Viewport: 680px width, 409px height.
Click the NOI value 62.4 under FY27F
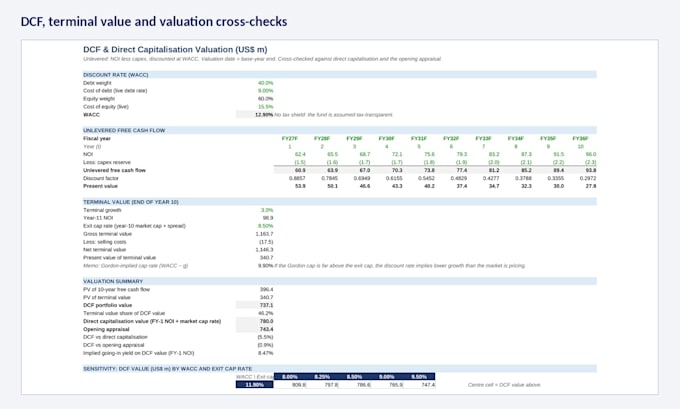300,154
